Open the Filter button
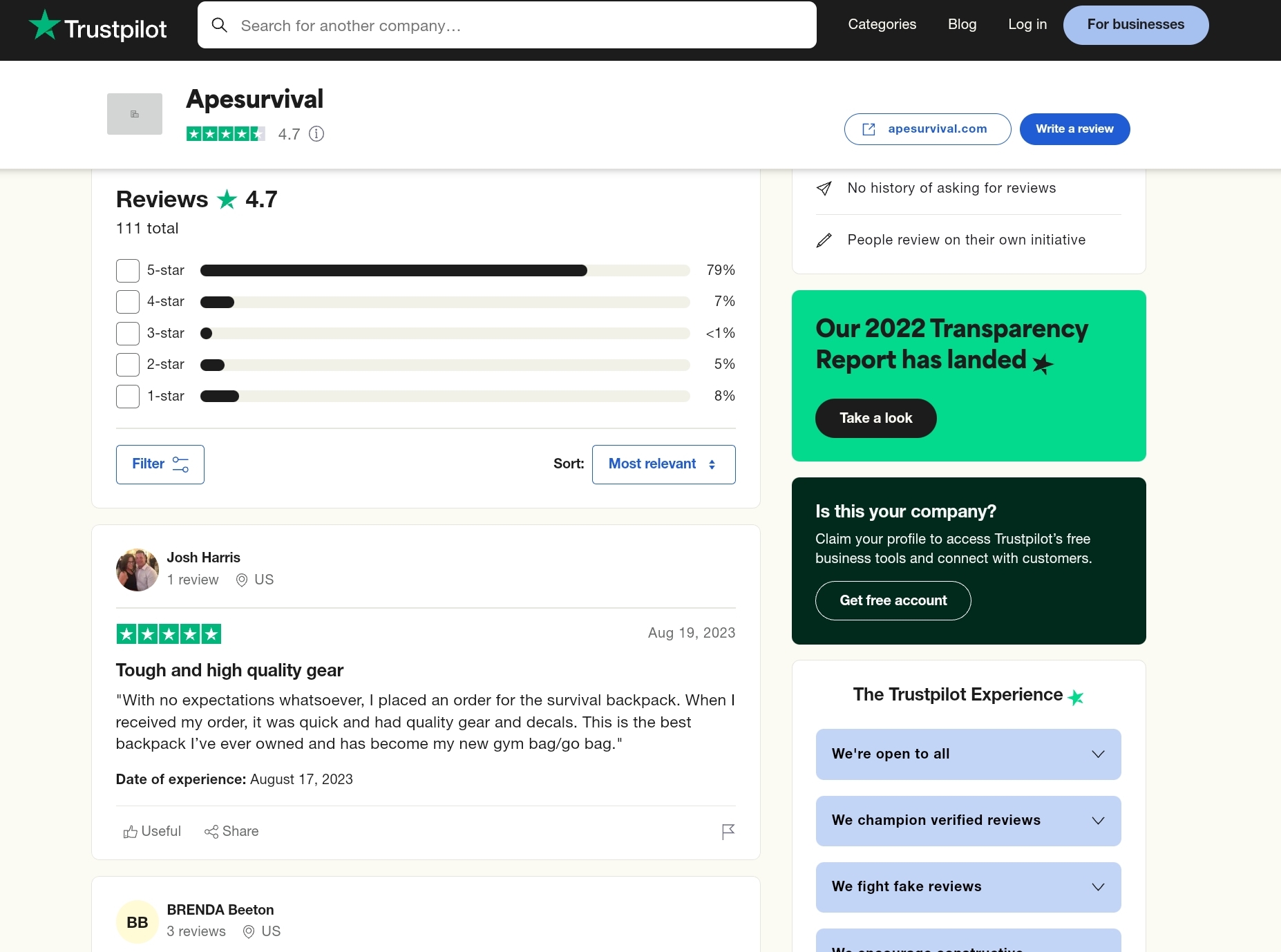 (x=160, y=464)
